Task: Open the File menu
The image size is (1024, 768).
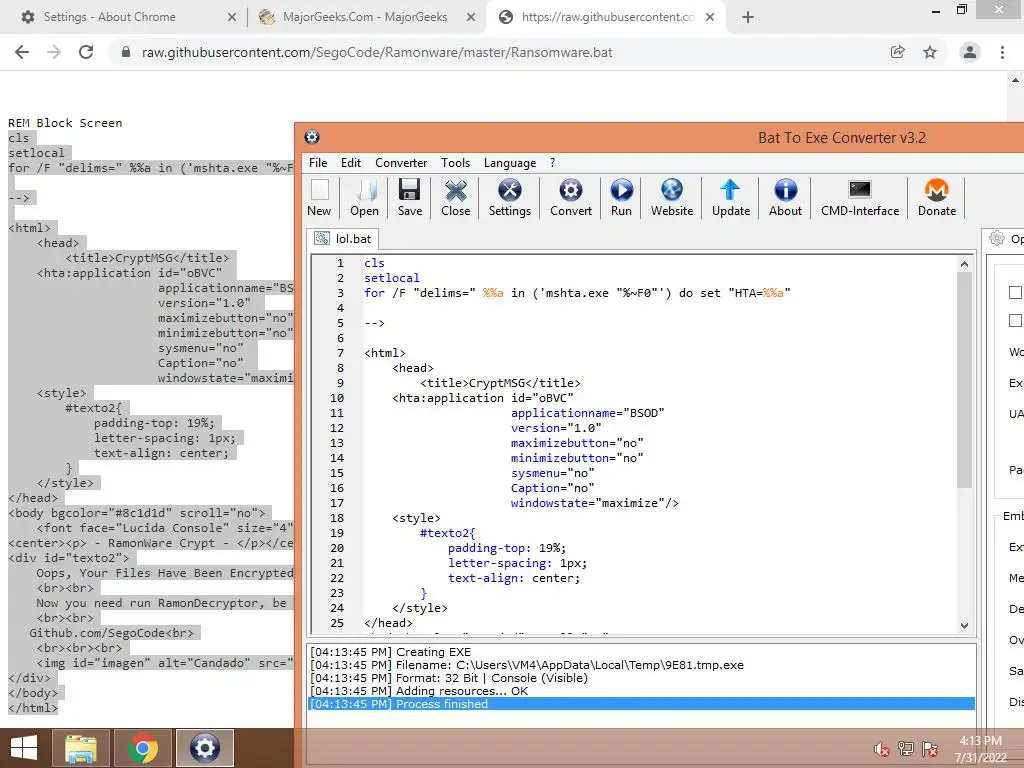Action: [x=318, y=163]
